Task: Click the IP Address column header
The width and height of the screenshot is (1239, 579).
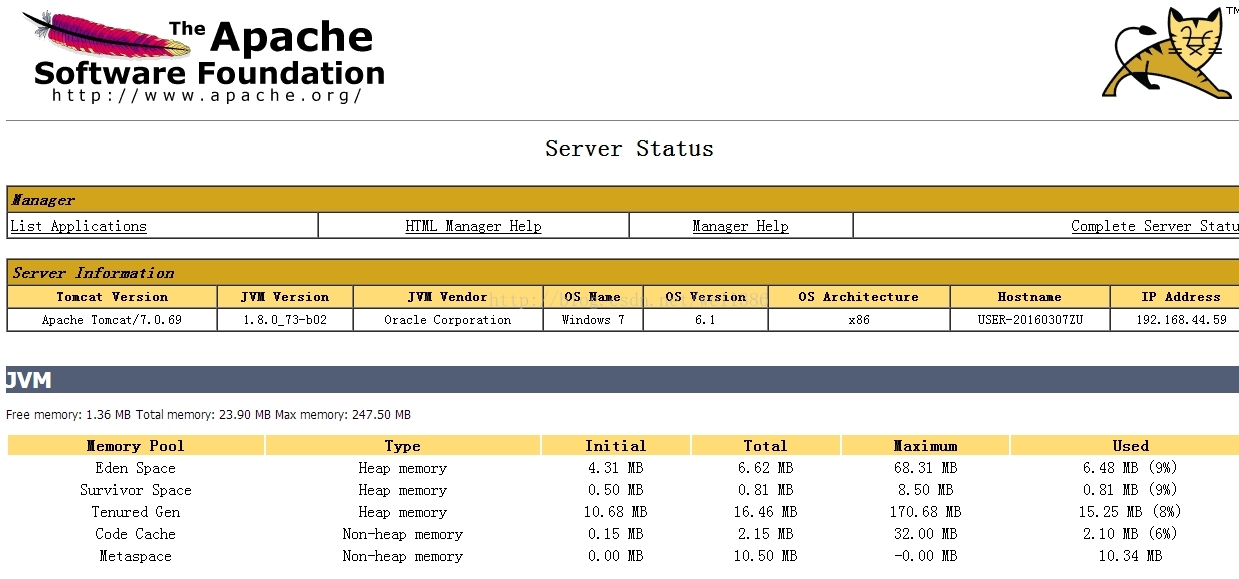Action: click(x=1175, y=297)
